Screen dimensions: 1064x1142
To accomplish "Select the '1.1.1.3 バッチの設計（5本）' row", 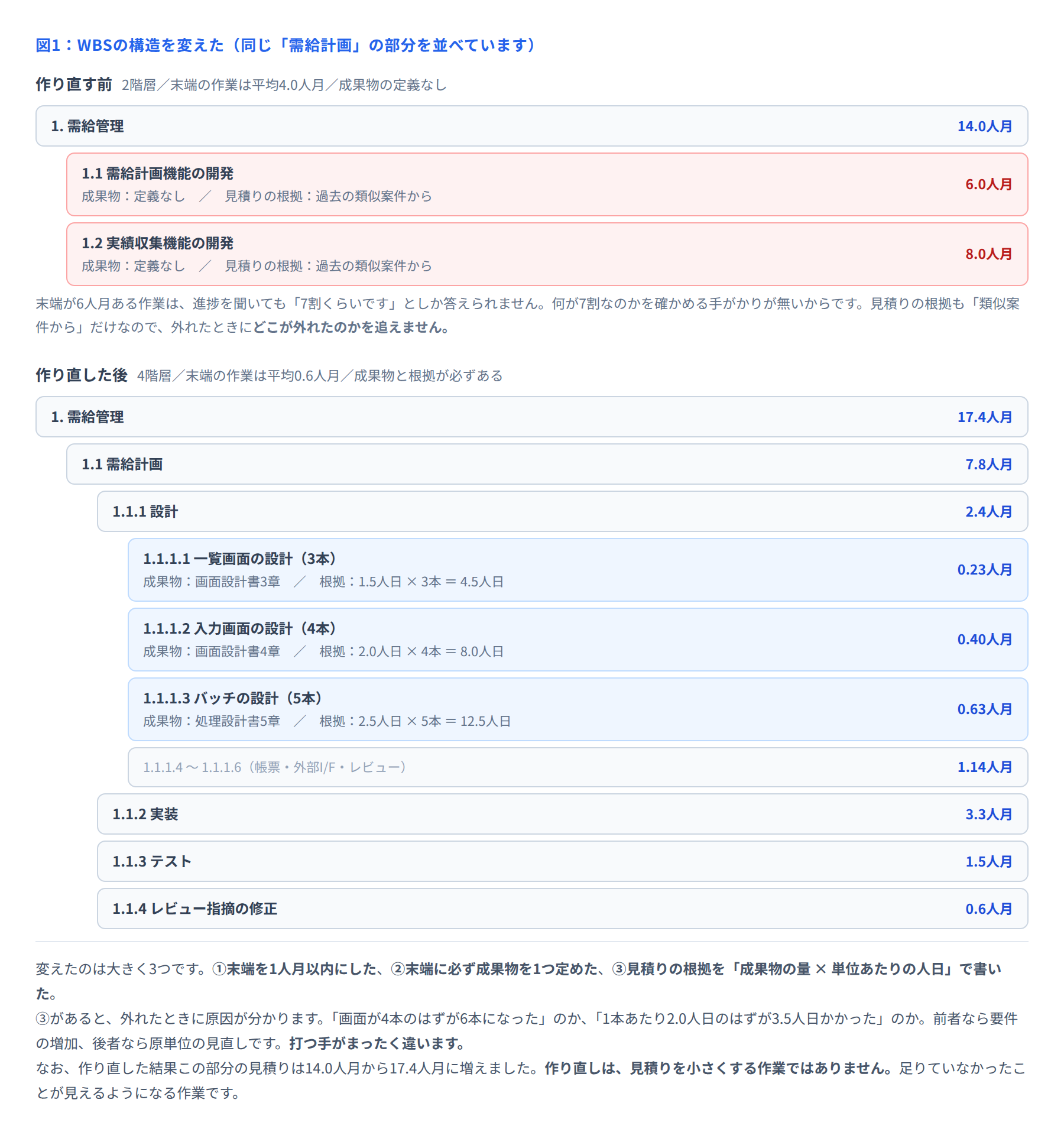I will [578, 709].
